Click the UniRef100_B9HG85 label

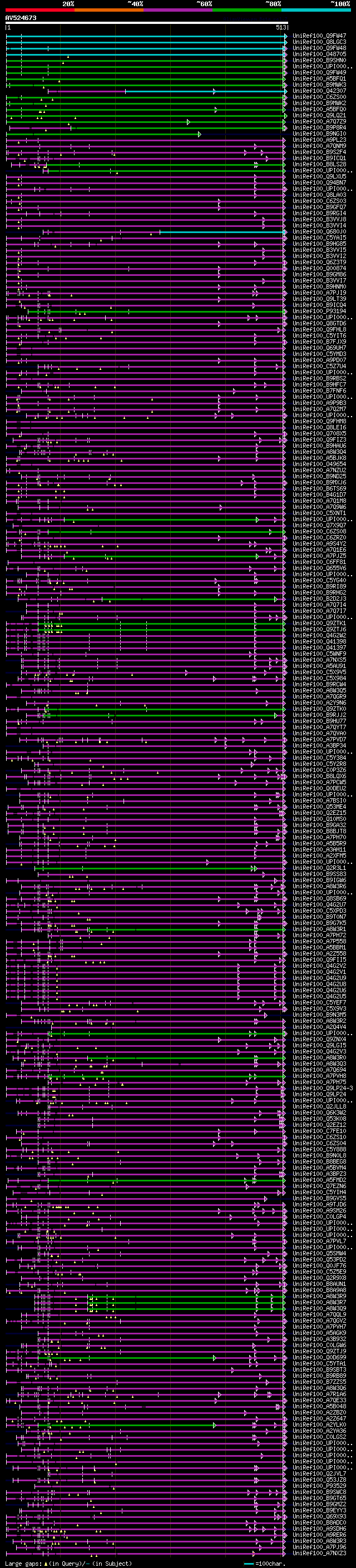coord(319,244)
